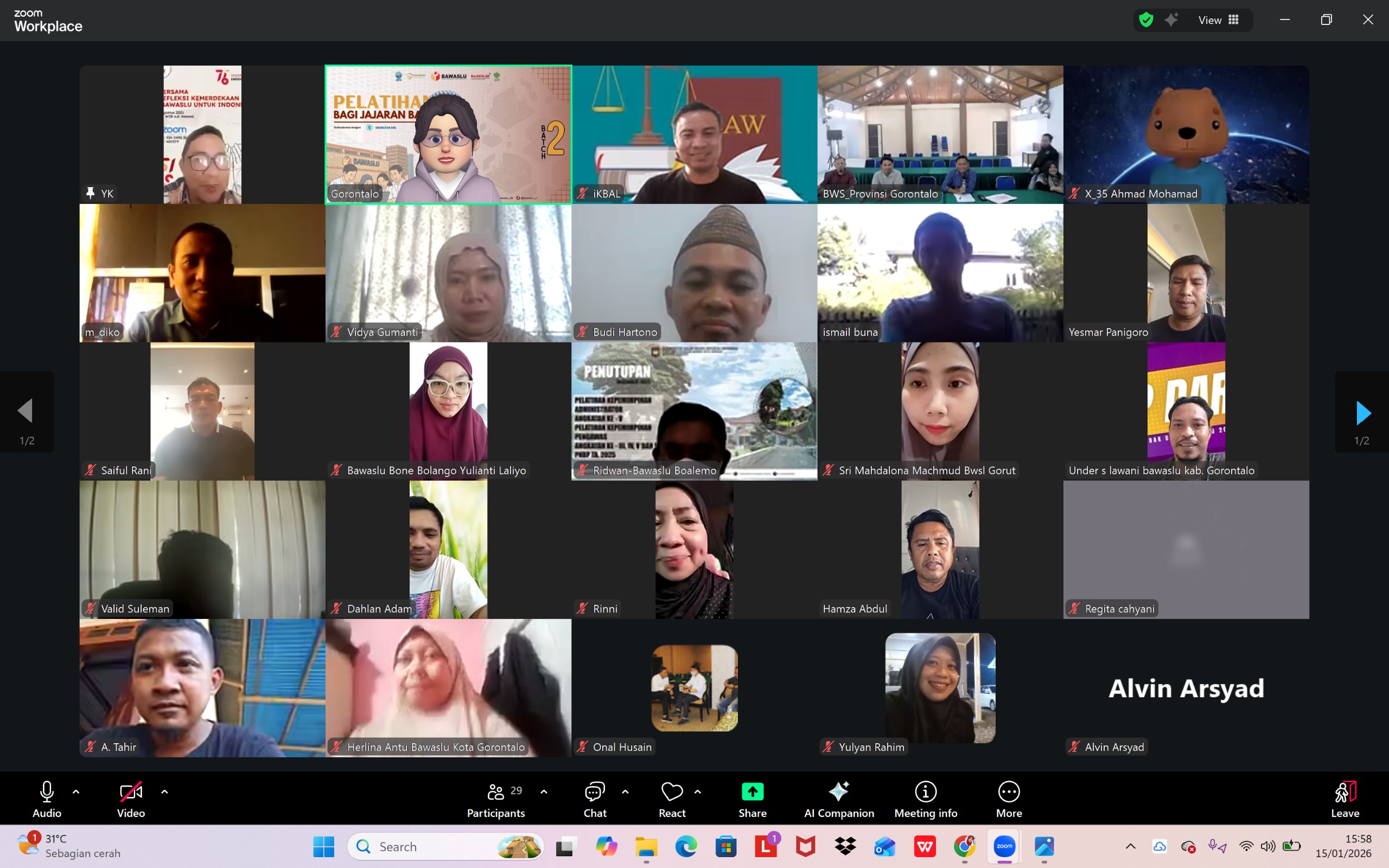Open Microsoft Edge from the taskbar
The height and width of the screenshot is (868, 1389).
686,846
